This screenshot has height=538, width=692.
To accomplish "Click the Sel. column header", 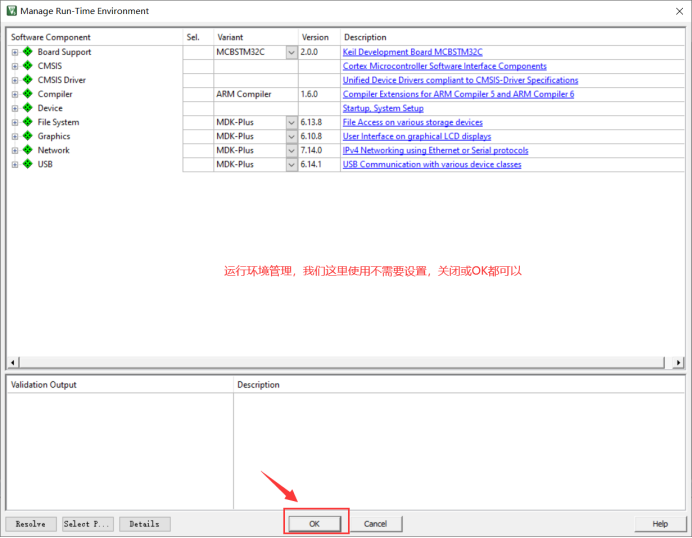I will [x=198, y=37].
